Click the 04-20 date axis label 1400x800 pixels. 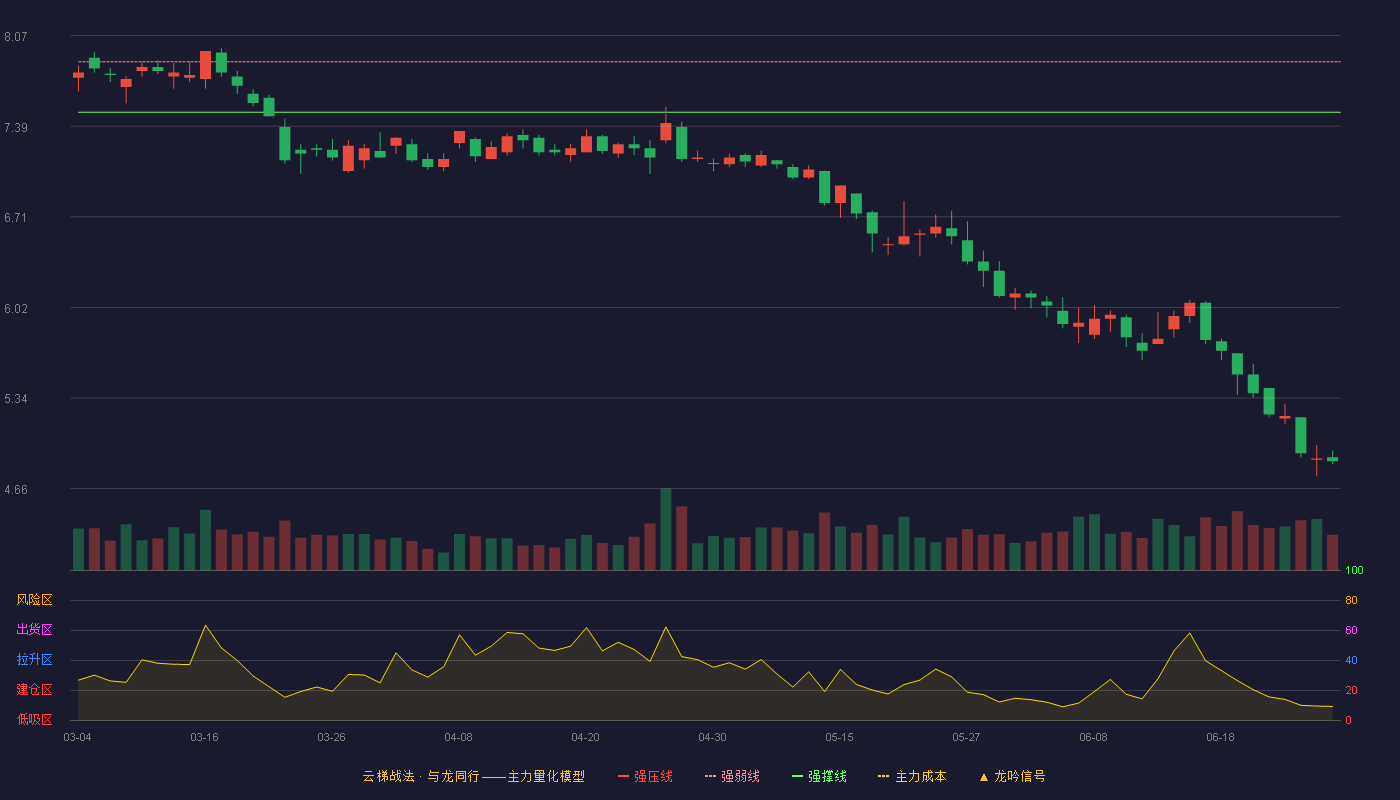(585, 737)
